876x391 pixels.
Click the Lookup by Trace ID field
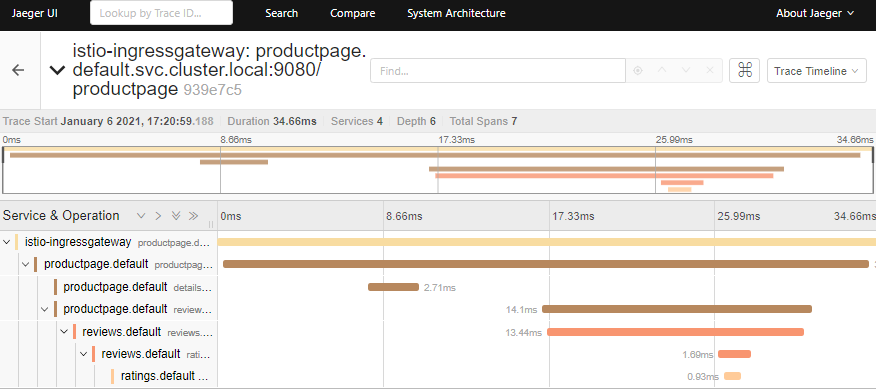click(161, 13)
